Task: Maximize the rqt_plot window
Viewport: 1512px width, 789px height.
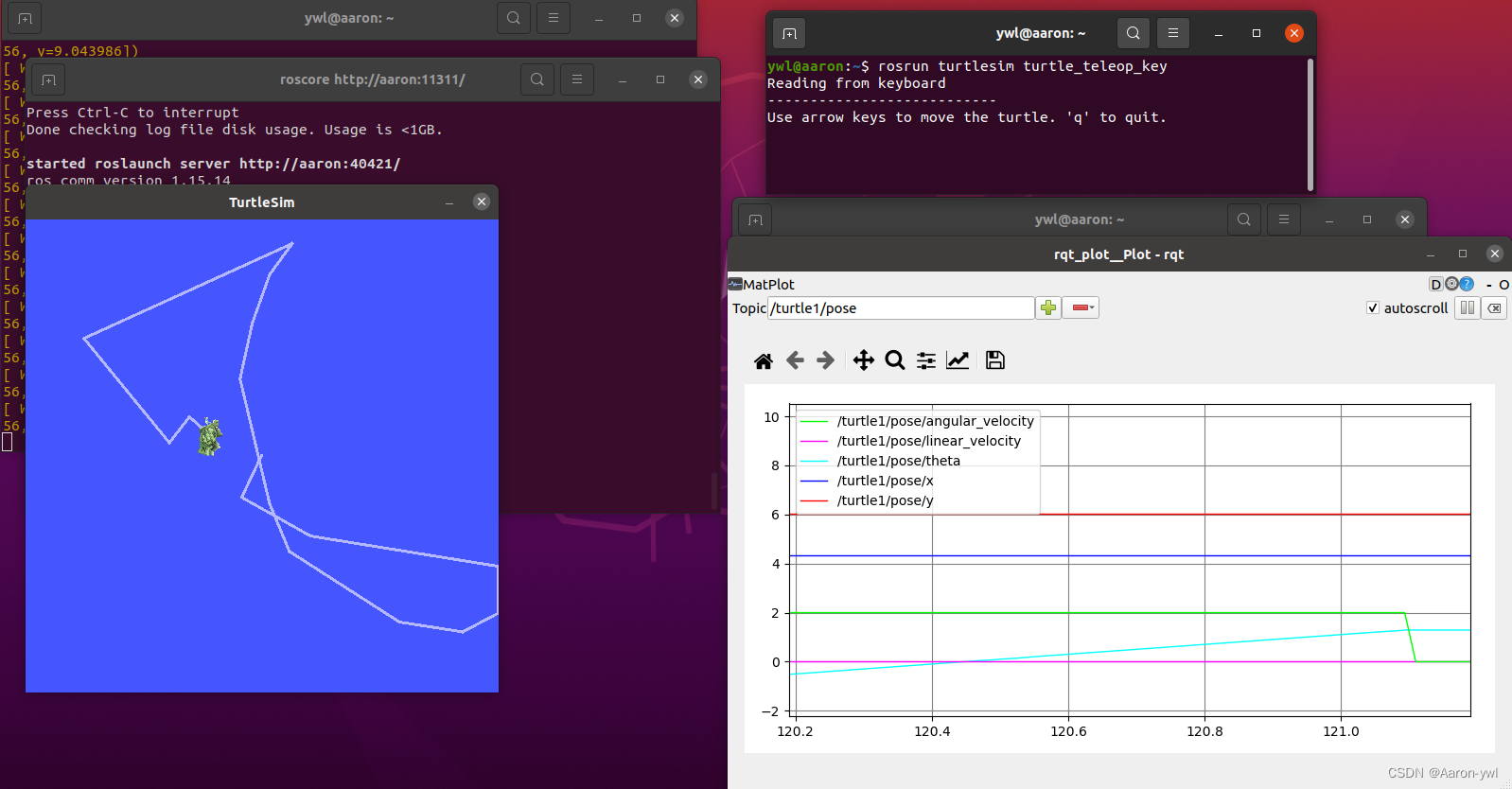Action: click(1463, 254)
